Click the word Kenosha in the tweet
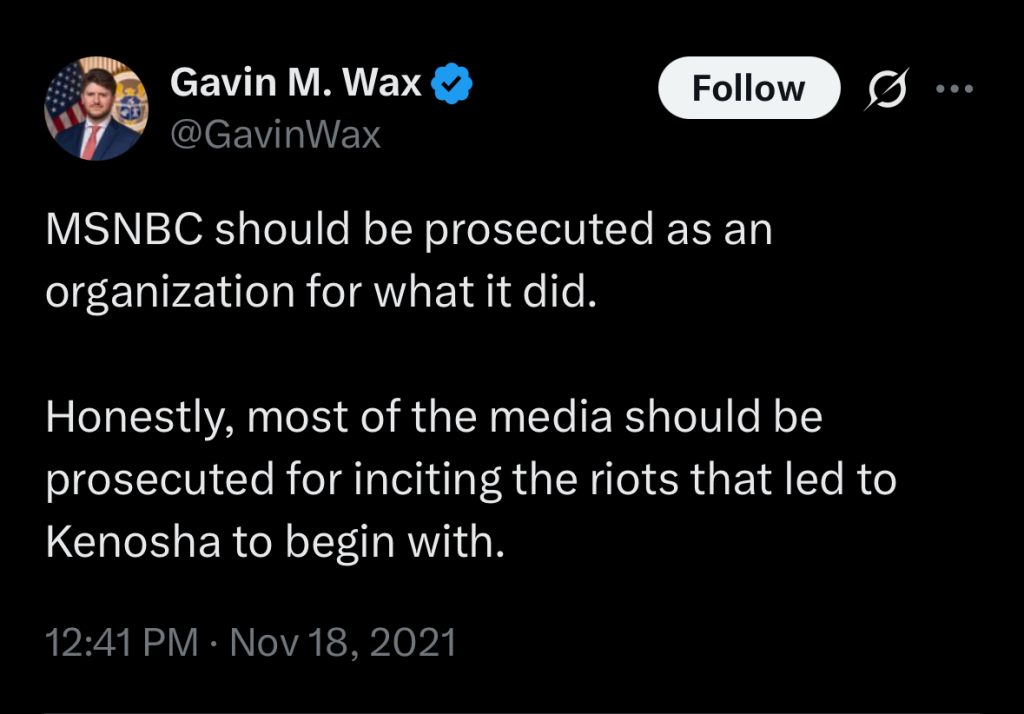 click(x=128, y=541)
